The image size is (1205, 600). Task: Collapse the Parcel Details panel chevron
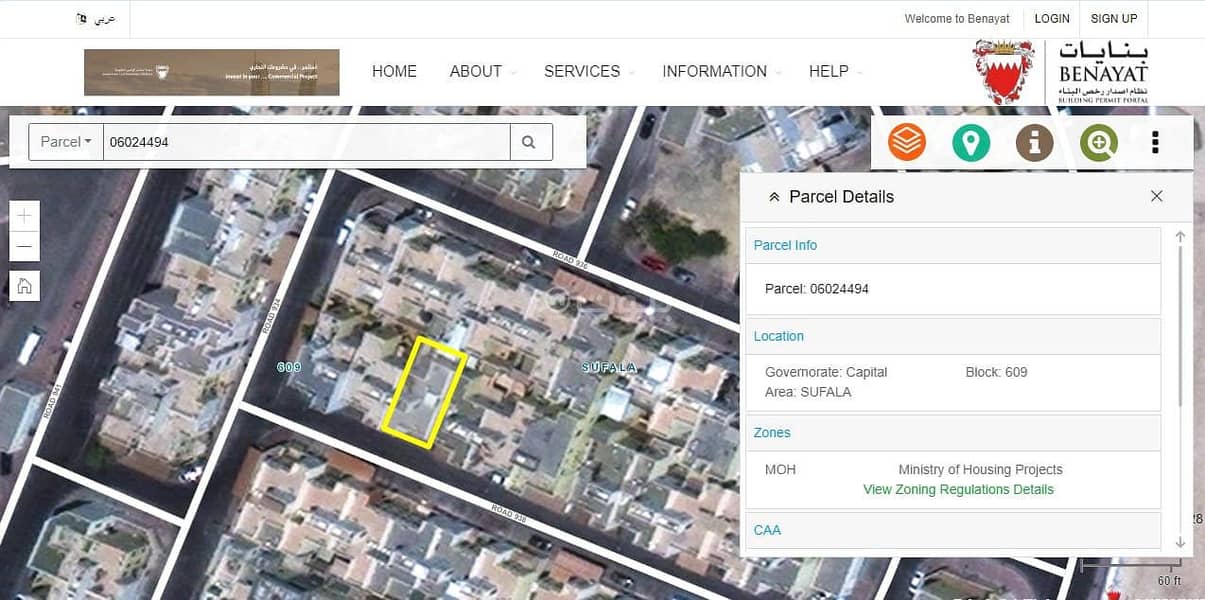[773, 197]
